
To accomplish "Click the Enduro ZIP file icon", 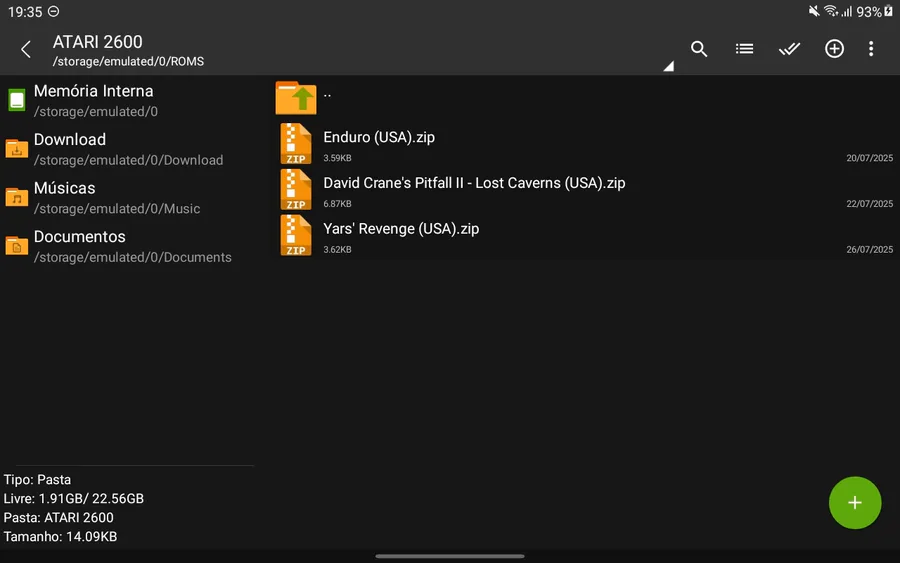I will (x=296, y=143).
